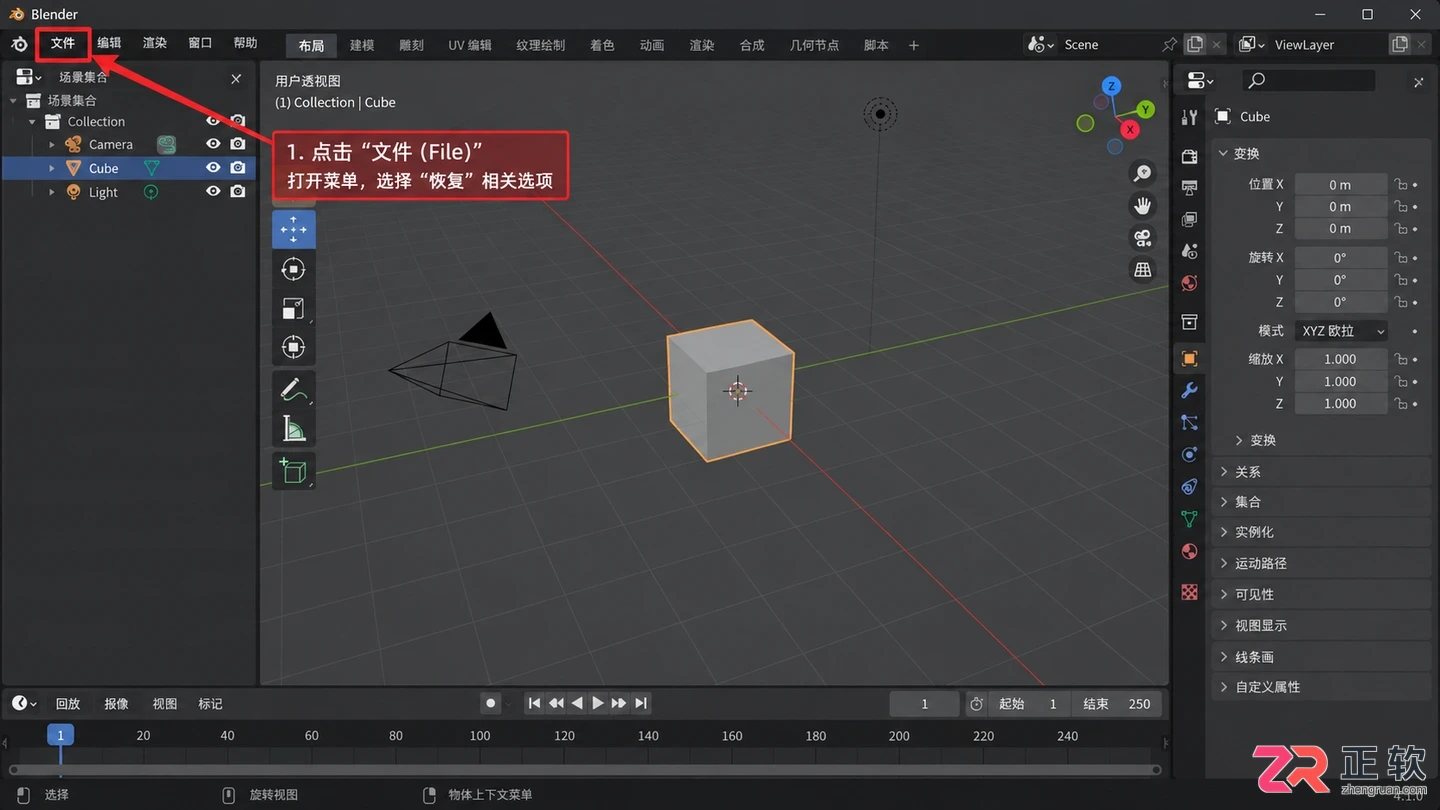Open the Object Constraints properties tab
This screenshot has height=810, width=1440.
(1189, 486)
